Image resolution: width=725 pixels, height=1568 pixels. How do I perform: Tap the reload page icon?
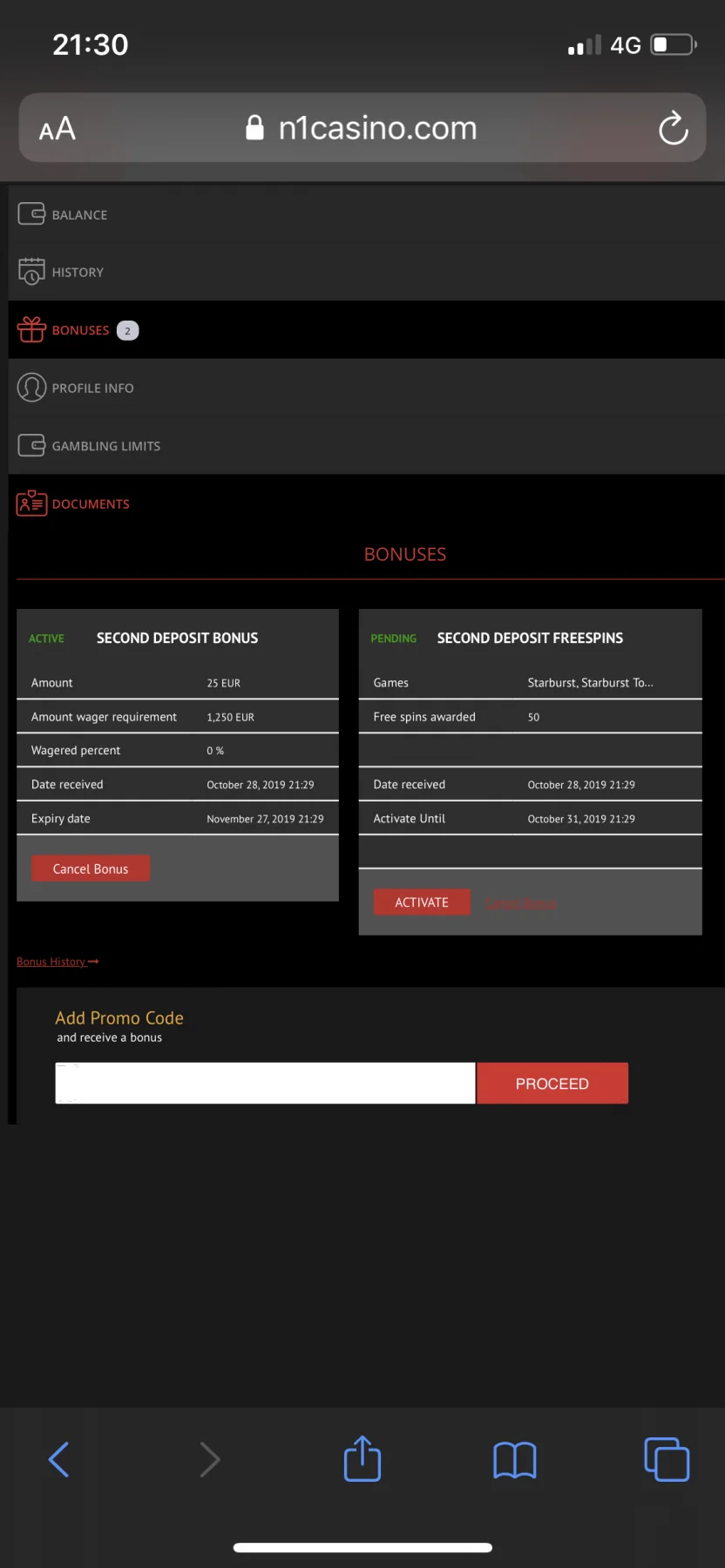673,128
